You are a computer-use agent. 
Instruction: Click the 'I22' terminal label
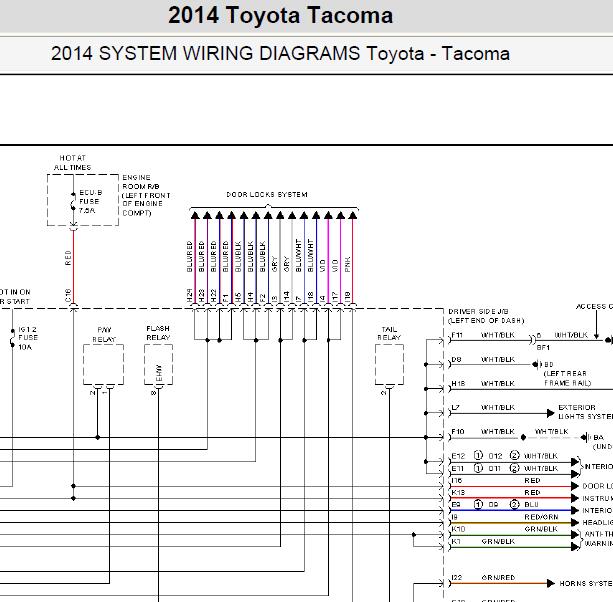(457, 577)
